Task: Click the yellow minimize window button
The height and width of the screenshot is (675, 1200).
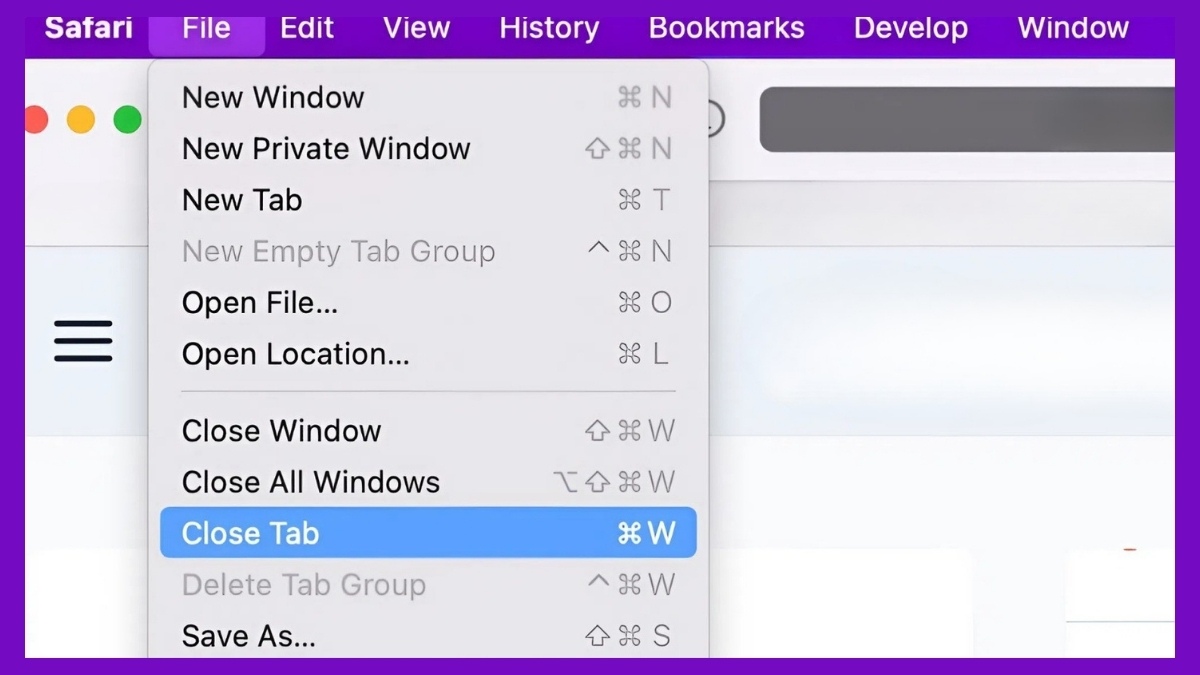Action: coord(80,120)
